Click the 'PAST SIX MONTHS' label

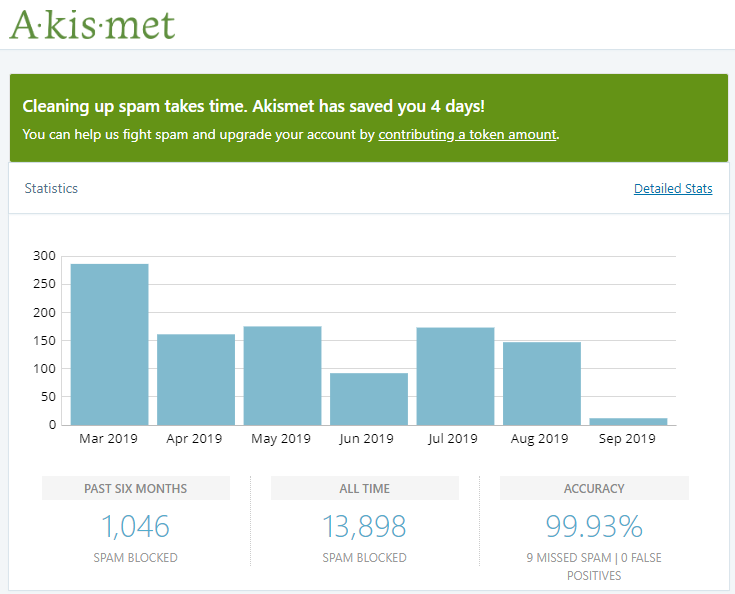click(135, 489)
